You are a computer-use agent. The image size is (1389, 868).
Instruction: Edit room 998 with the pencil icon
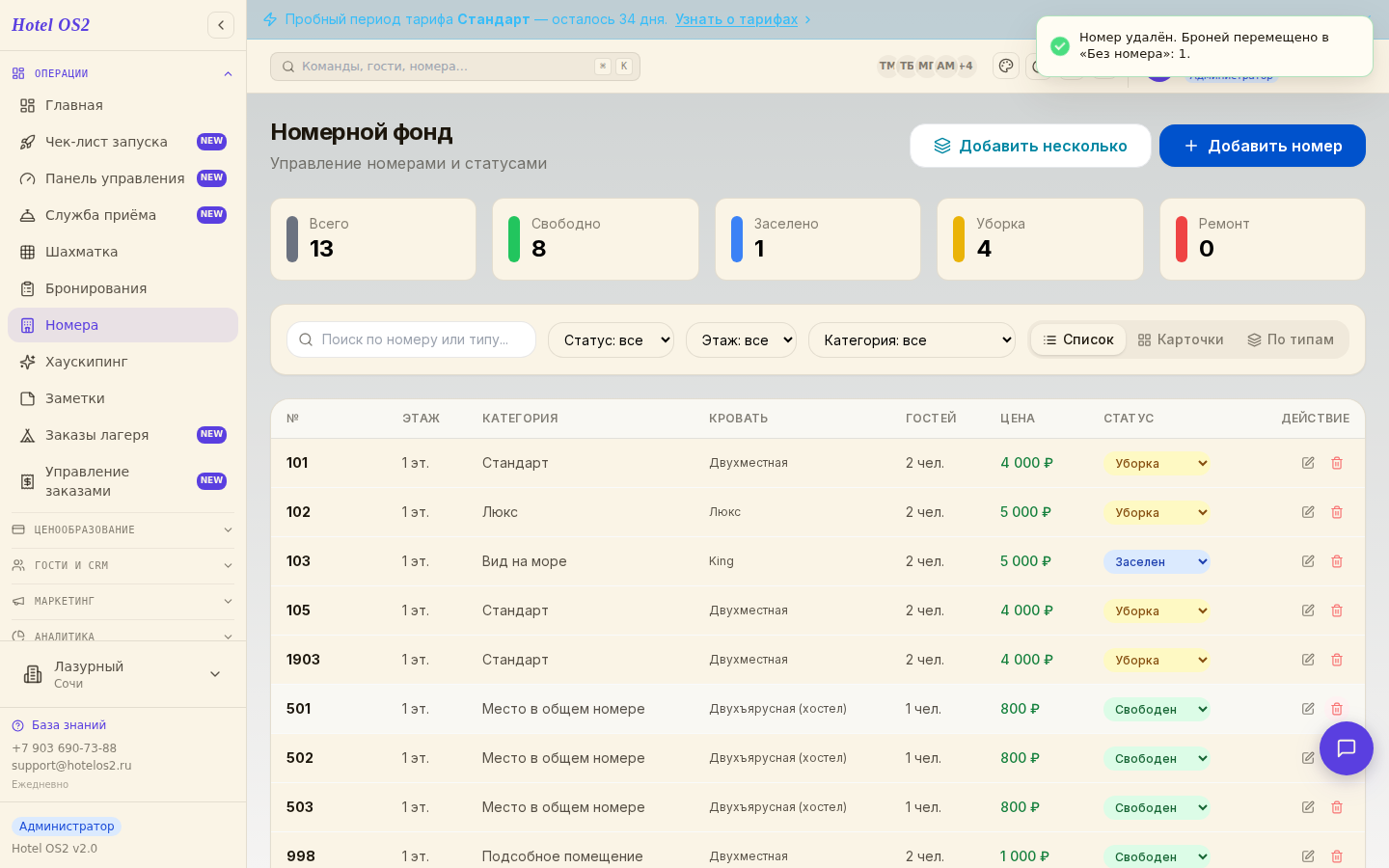[1308, 856]
